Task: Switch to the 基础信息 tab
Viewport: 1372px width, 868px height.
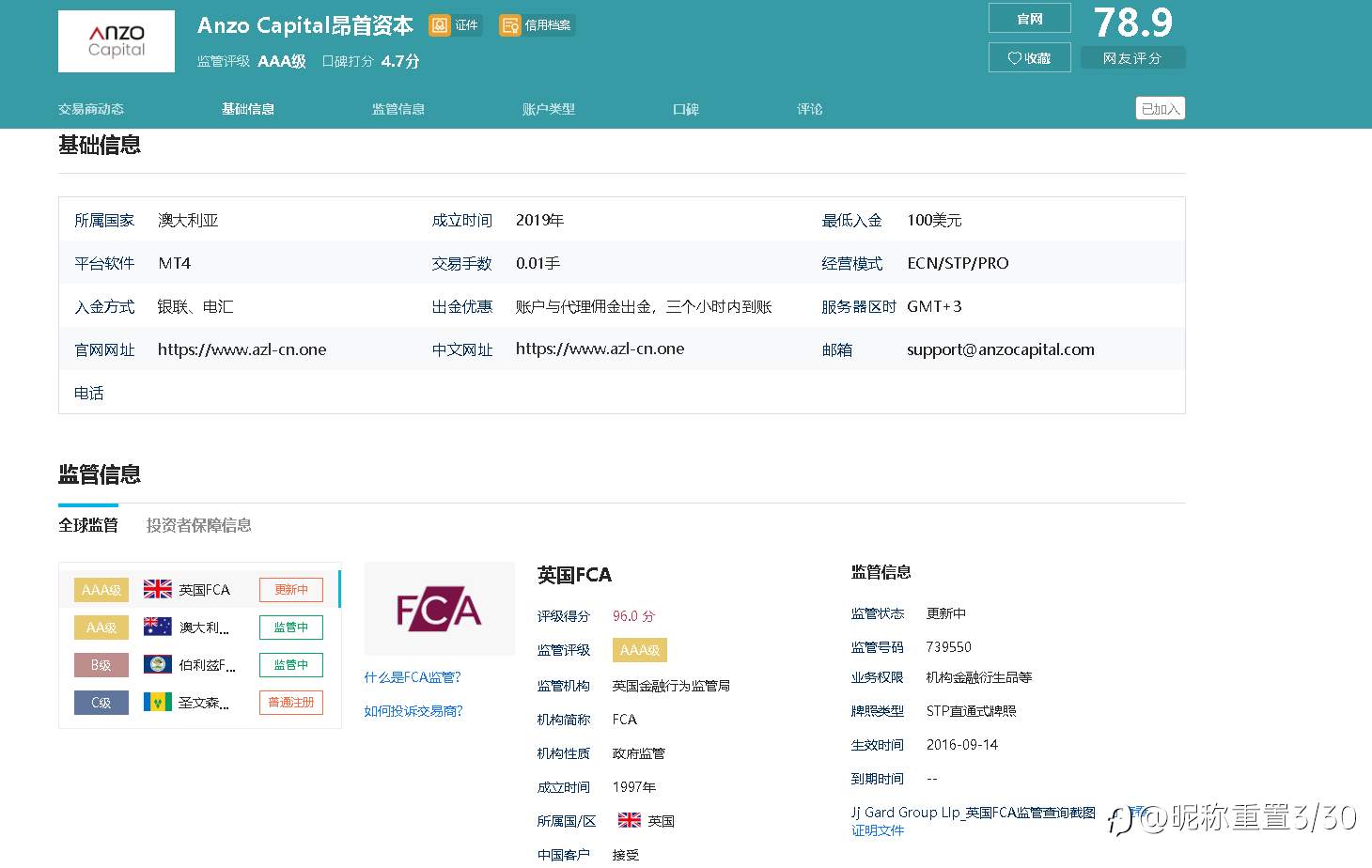Action: coord(248,109)
